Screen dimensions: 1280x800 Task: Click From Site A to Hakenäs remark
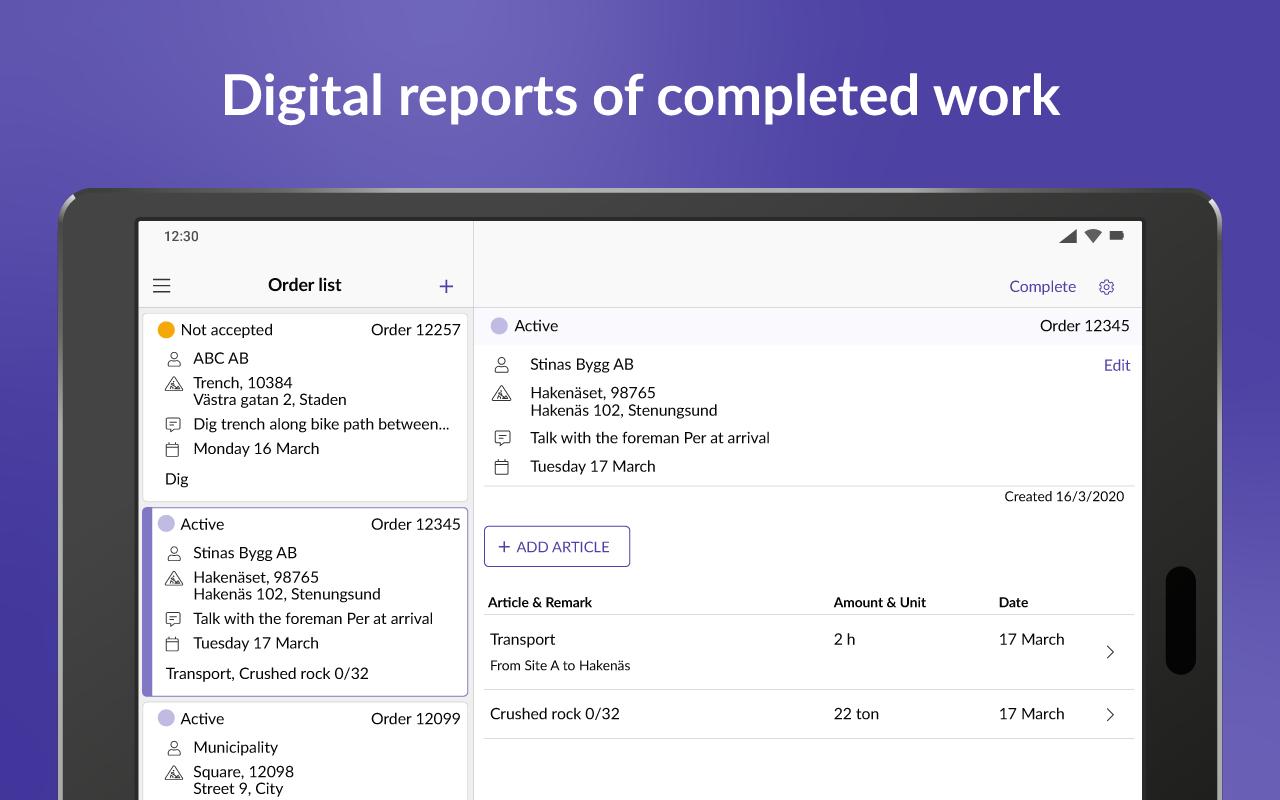click(560, 665)
